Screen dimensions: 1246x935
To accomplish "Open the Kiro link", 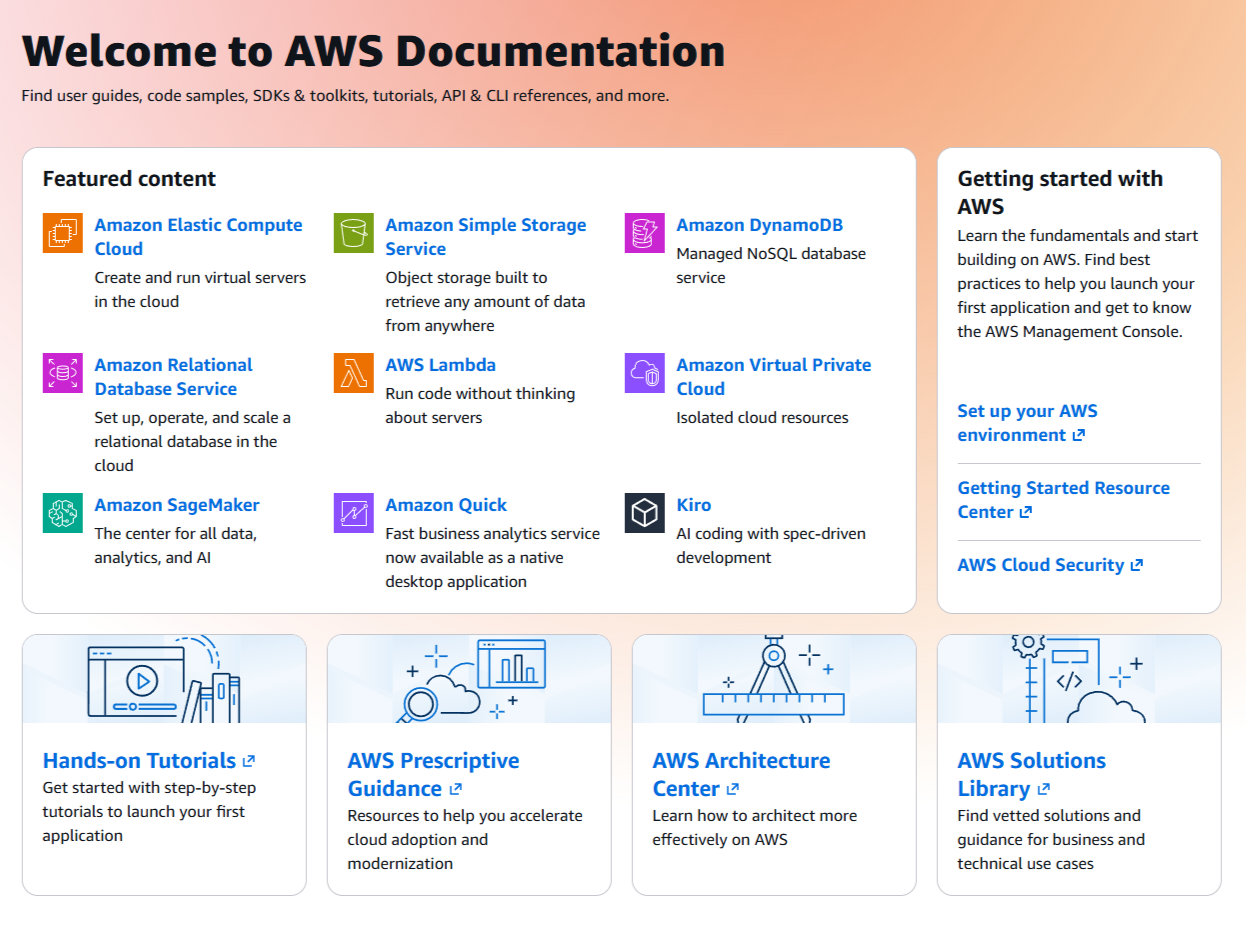I will 694,505.
